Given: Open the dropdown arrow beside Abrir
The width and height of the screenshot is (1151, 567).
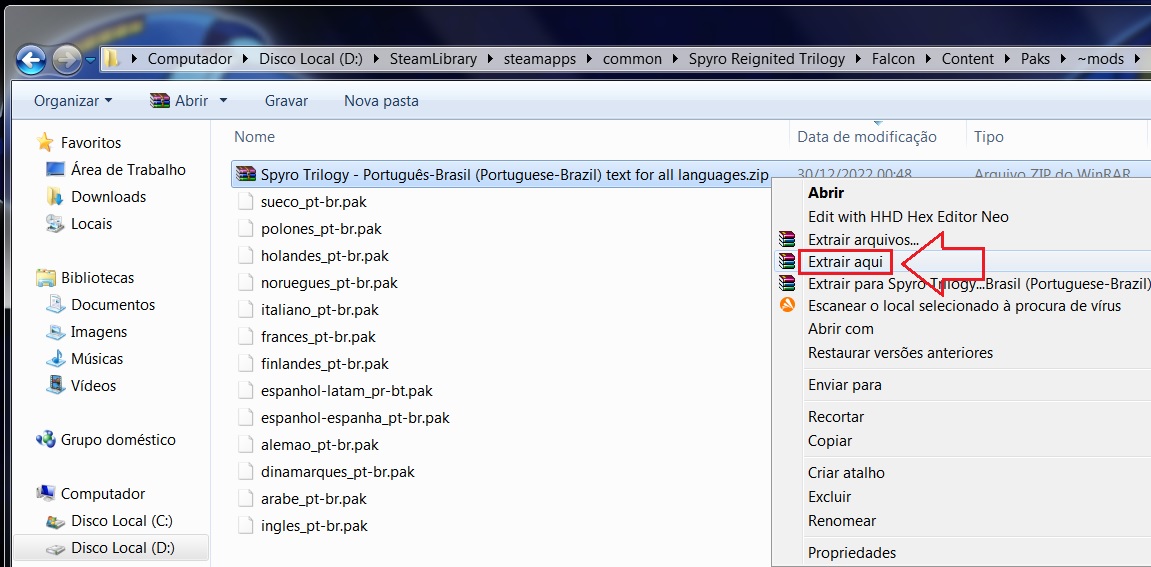Looking at the screenshot, I should point(223,101).
